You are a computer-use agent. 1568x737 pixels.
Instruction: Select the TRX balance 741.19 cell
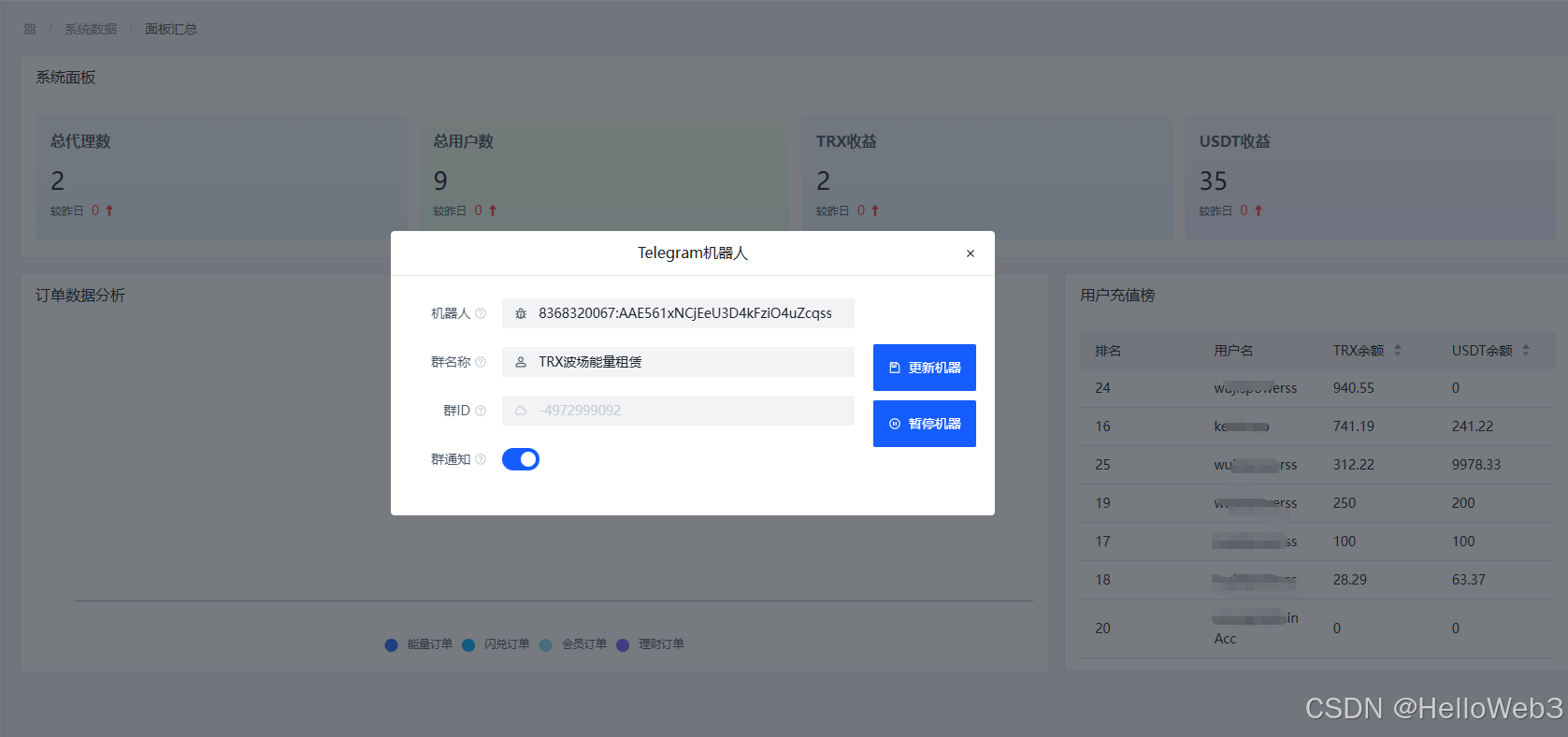(1354, 426)
